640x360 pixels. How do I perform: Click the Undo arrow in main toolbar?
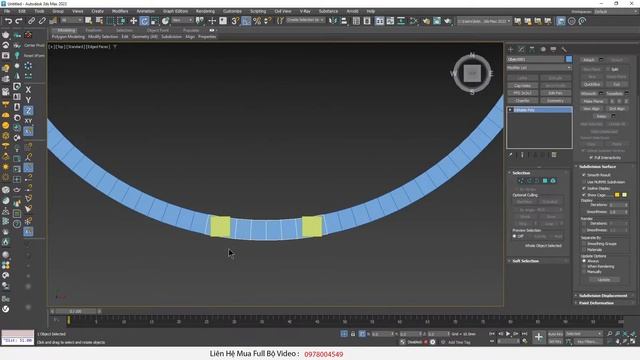pos(8,21)
